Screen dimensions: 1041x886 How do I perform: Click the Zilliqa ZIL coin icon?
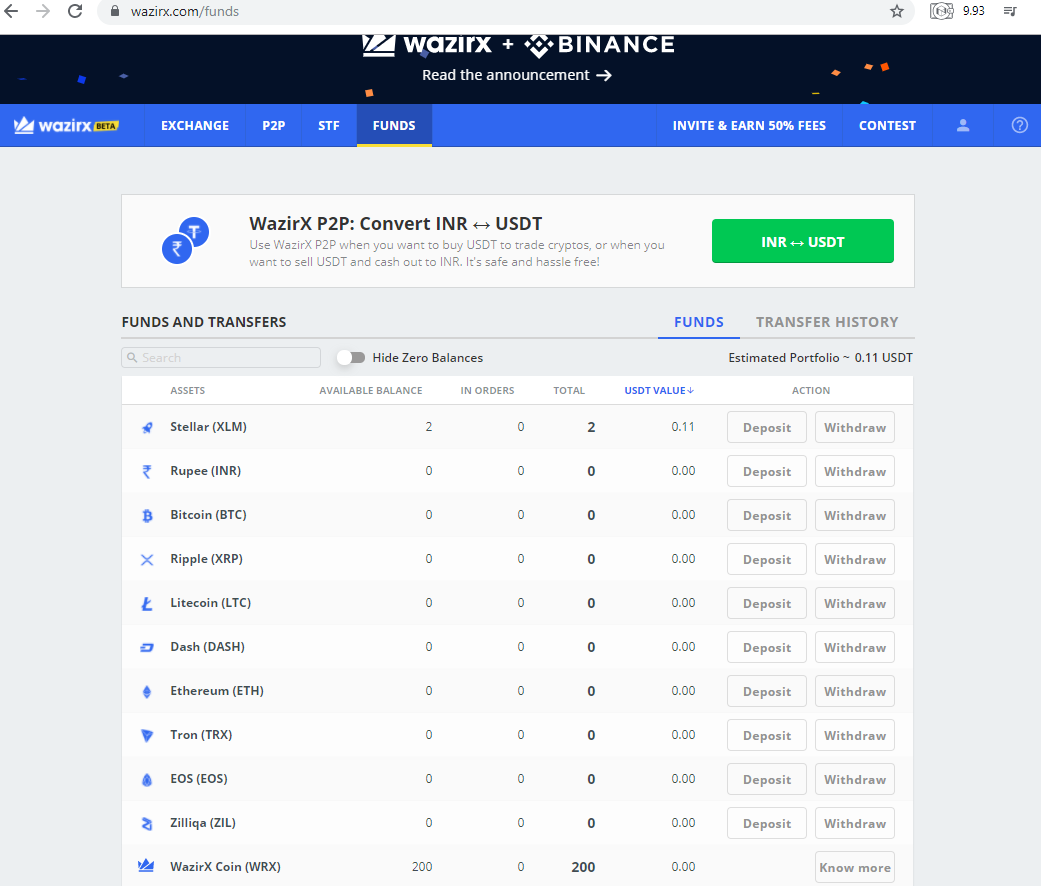[147, 823]
